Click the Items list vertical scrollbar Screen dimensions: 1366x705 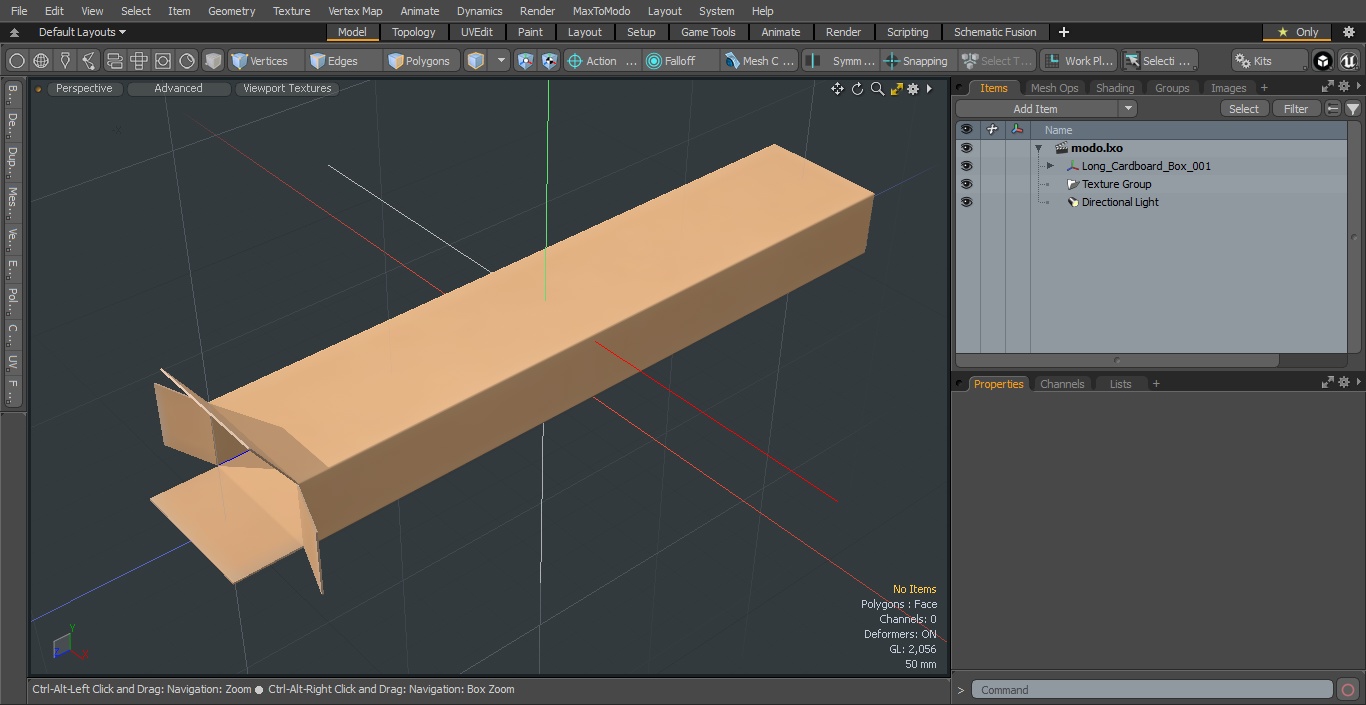click(x=1355, y=237)
